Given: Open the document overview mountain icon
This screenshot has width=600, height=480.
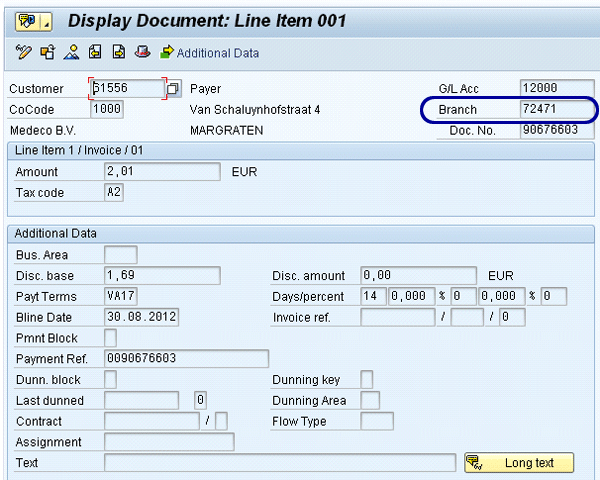Looking at the screenshot, I should (71, 52).
